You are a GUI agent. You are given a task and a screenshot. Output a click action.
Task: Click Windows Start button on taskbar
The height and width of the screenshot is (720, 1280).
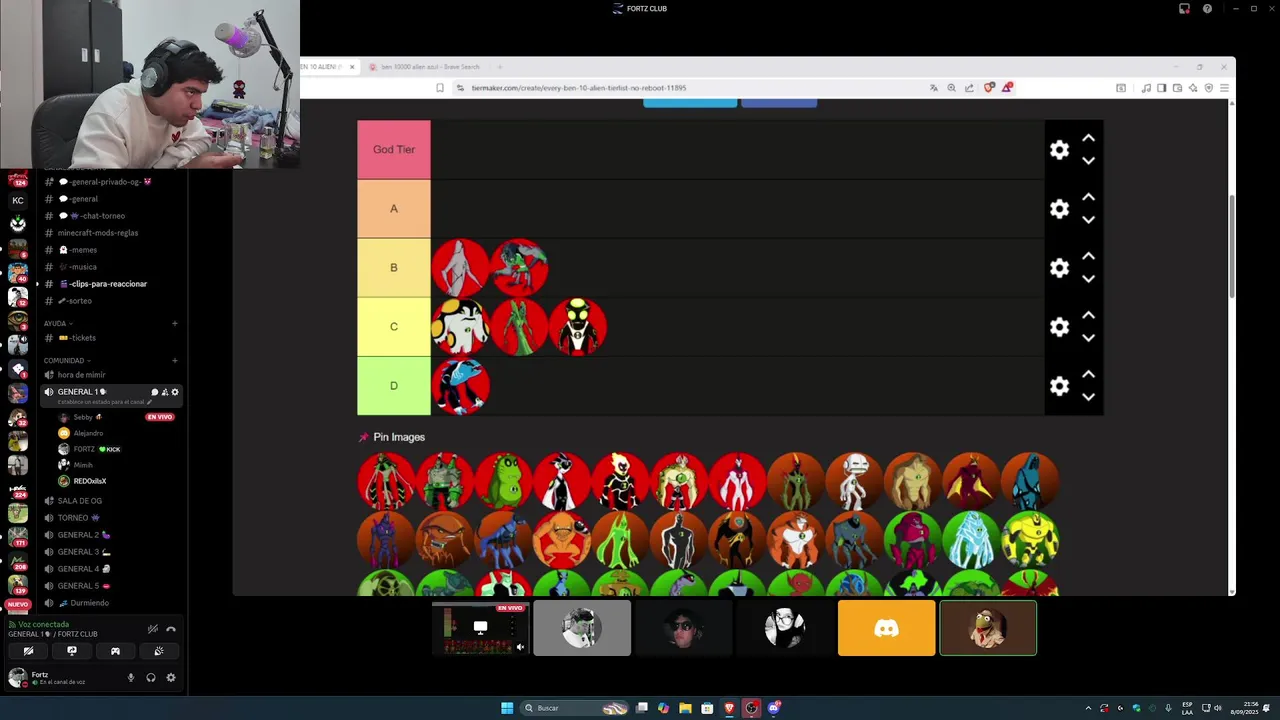click(x=507, y=708)
